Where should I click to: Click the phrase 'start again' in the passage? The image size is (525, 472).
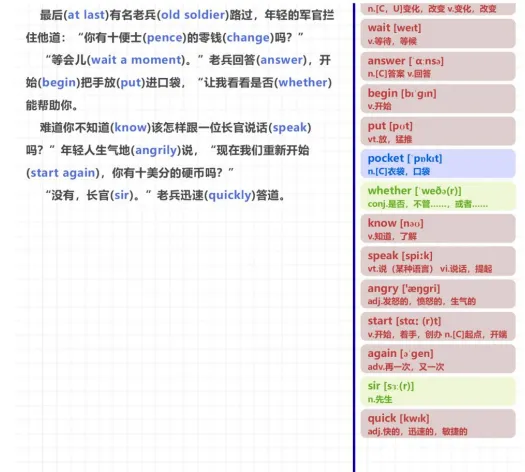coord(63,173)
